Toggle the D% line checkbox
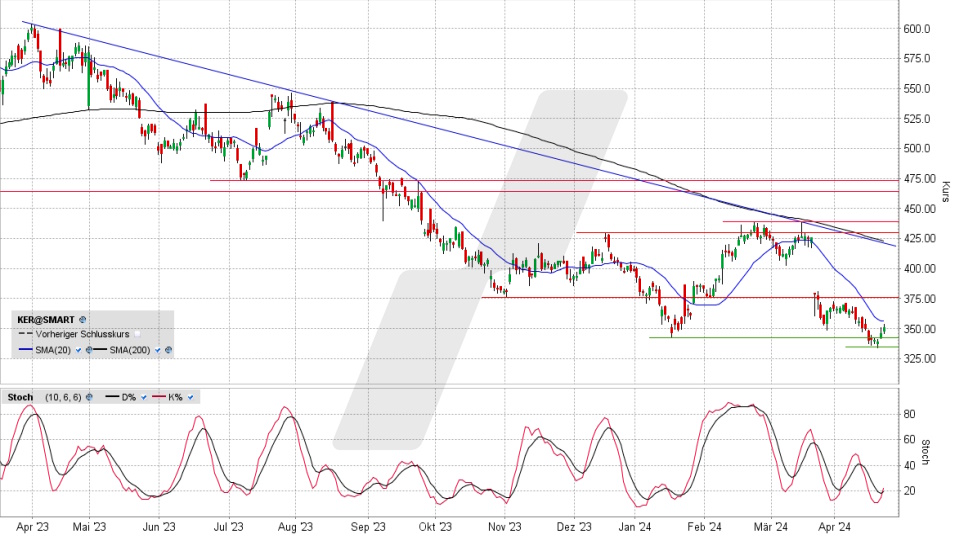This screenshot has height=540, width=960. click(144, 397)
